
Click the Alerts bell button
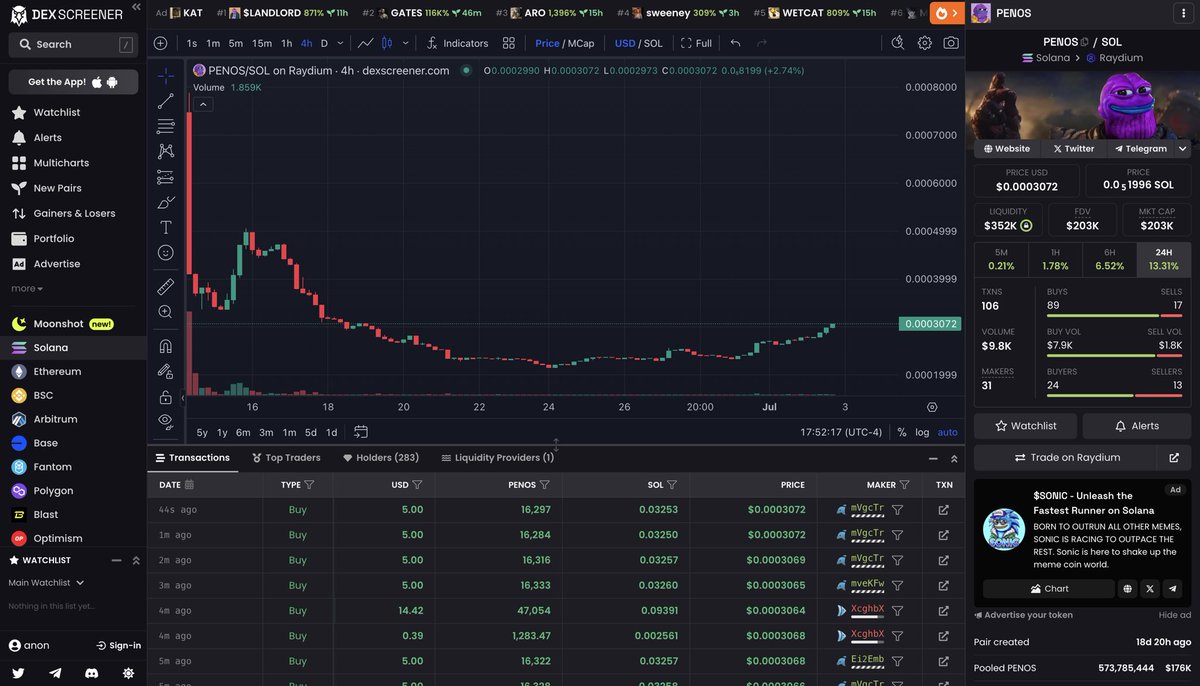[1136, 425]
